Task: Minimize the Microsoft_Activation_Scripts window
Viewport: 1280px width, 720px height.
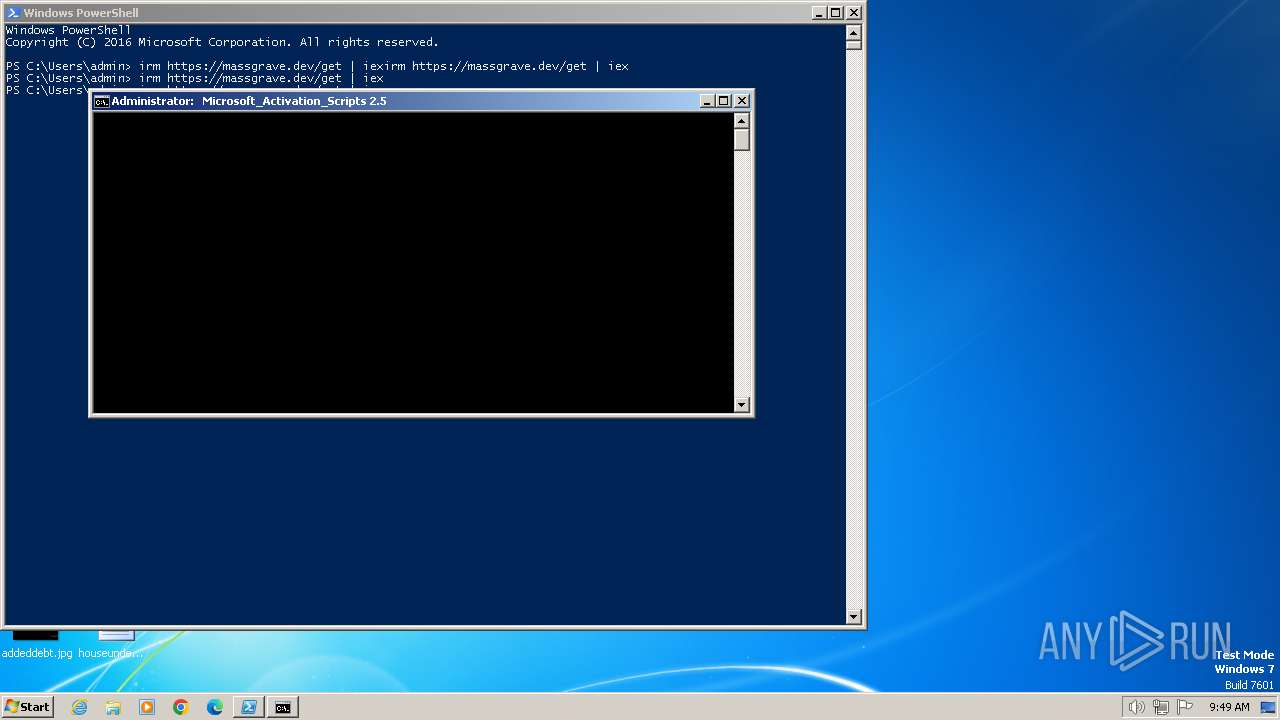Action: pyautogui.click(x=707, y=101)
